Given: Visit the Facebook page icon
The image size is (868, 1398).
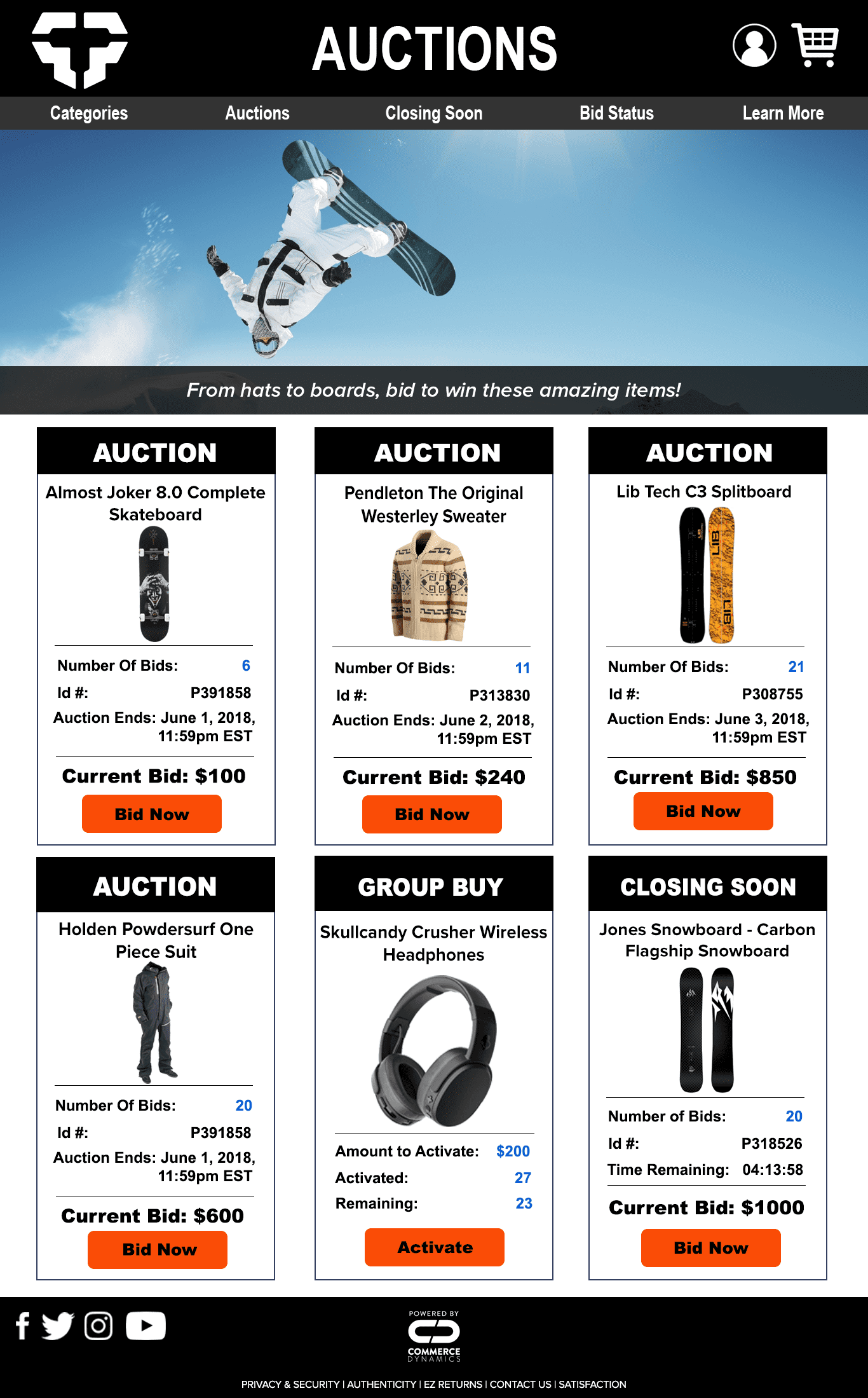Looking at the screenshot, I should pos(23,1326).
